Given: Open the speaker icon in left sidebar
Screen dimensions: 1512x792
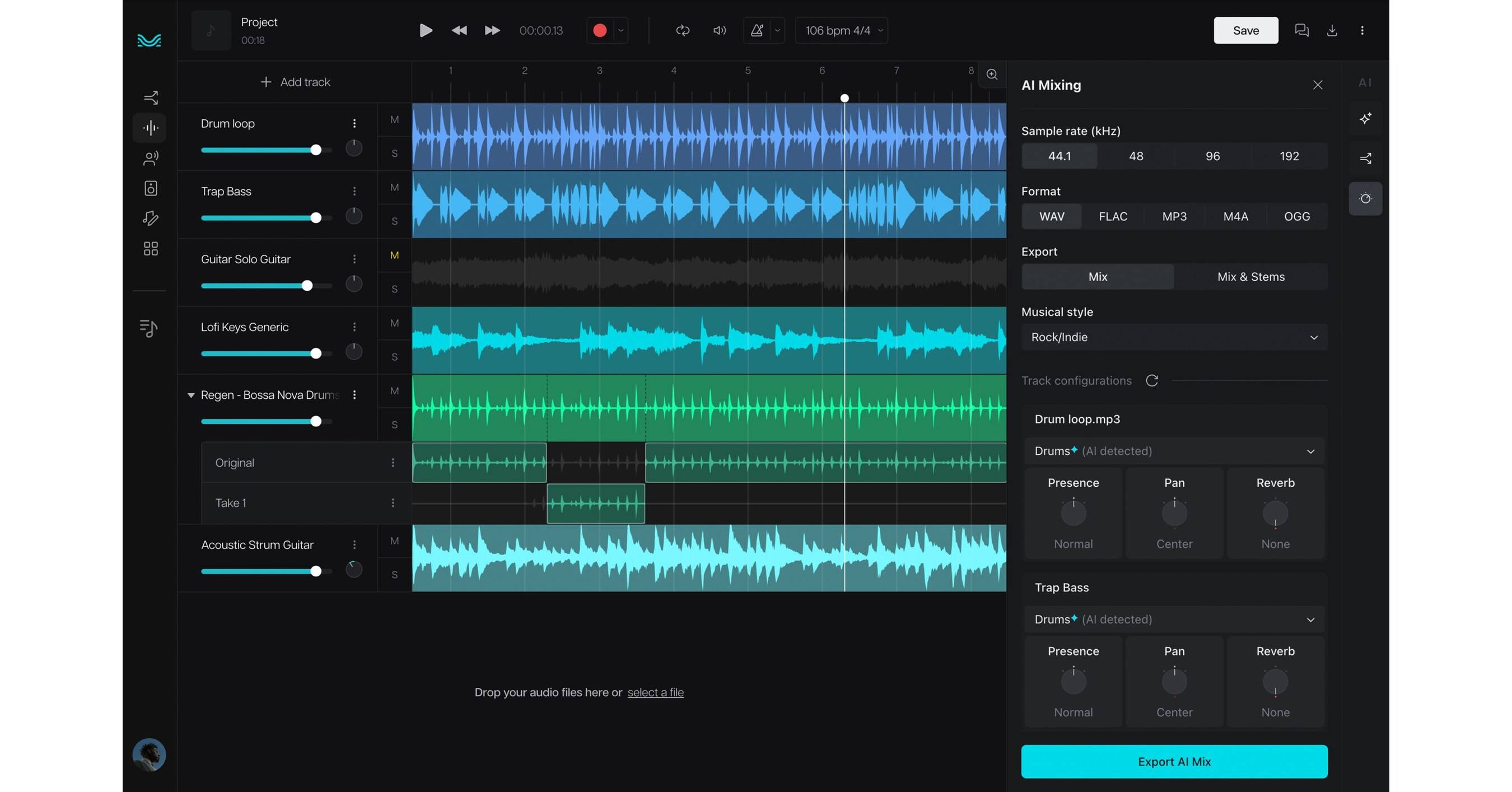Looking at the screenshot, I should pos(151,188).
